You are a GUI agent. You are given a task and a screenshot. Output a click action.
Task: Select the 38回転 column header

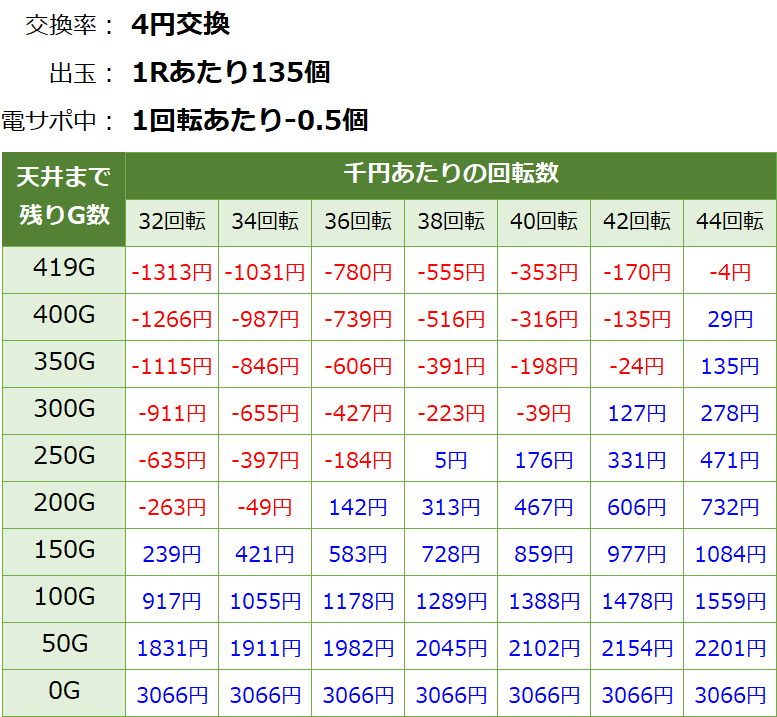(451, 222)
